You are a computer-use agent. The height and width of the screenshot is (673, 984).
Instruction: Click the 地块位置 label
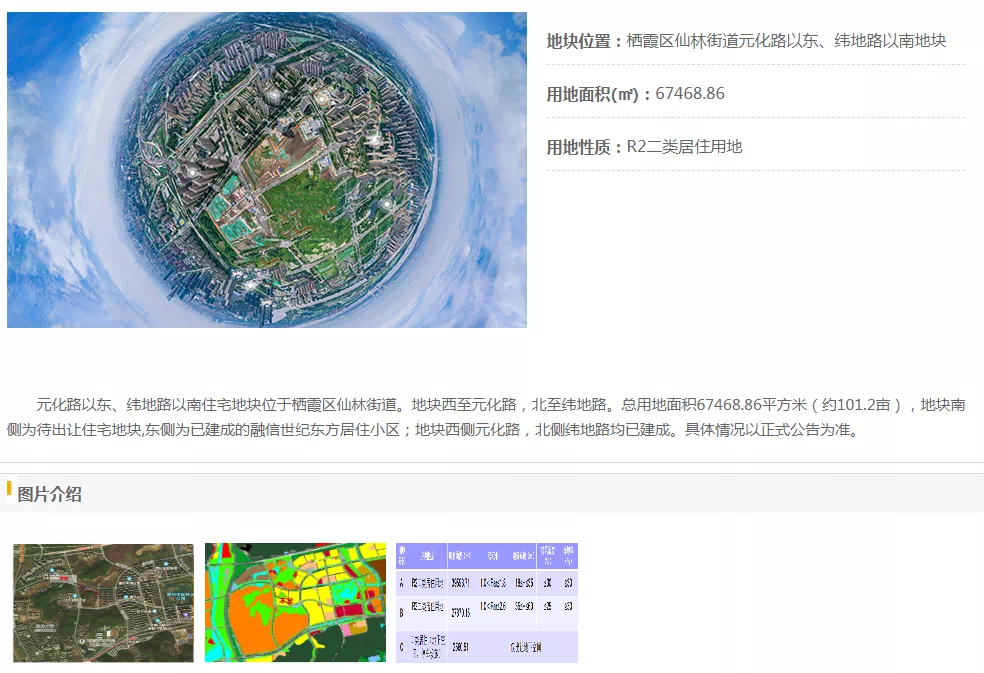click(x=578, y=41)
